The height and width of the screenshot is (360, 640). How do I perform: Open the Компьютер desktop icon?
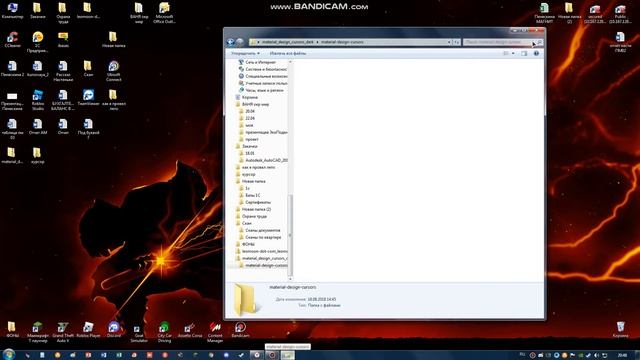coord(12,11)
